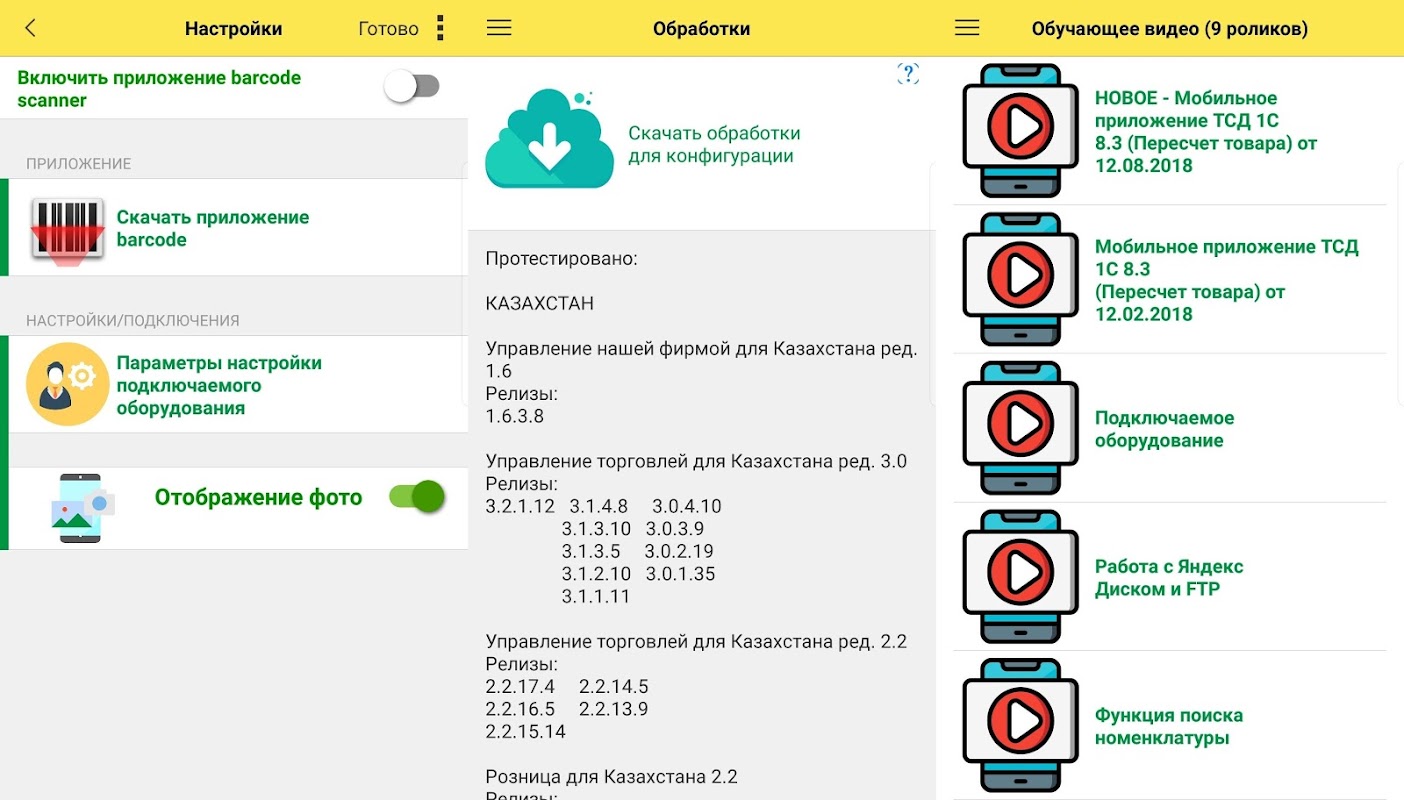The image size is (1404, 800).
Task: Open the Подключаемое оборудование video title
Action: (1164, 429)
